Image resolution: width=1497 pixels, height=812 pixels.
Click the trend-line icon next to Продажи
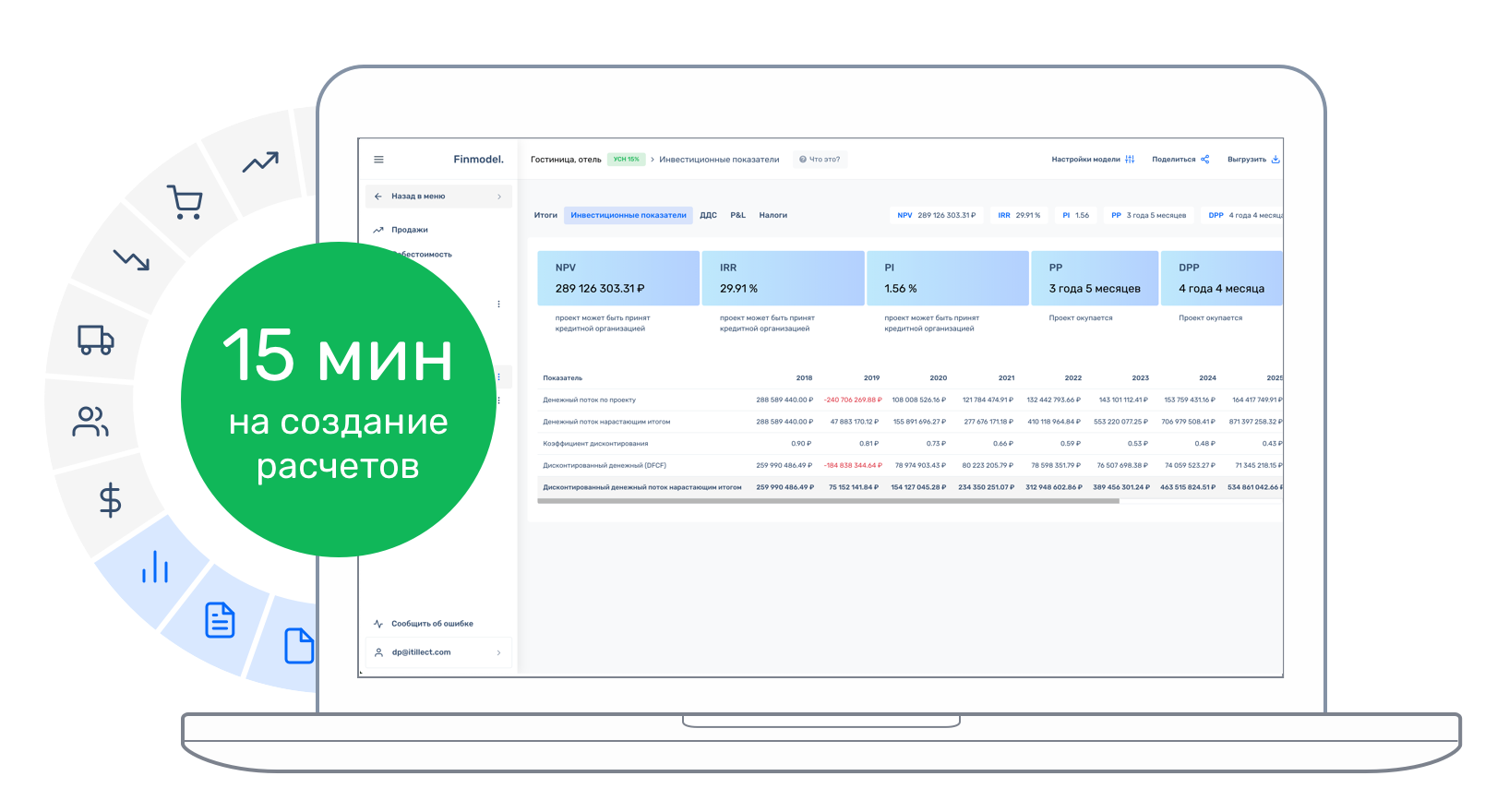coord(378,230)
